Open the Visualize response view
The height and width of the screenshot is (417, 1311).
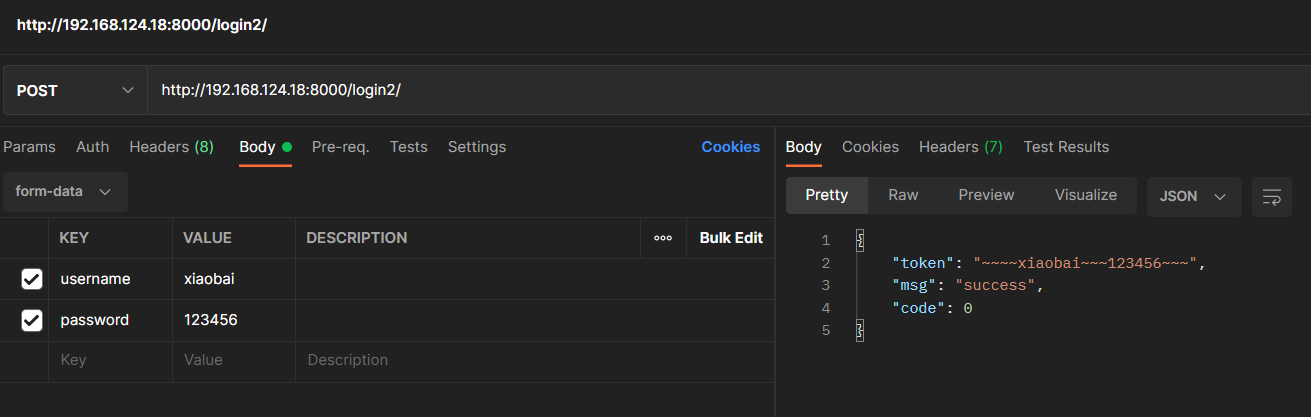pos(1086,195)
